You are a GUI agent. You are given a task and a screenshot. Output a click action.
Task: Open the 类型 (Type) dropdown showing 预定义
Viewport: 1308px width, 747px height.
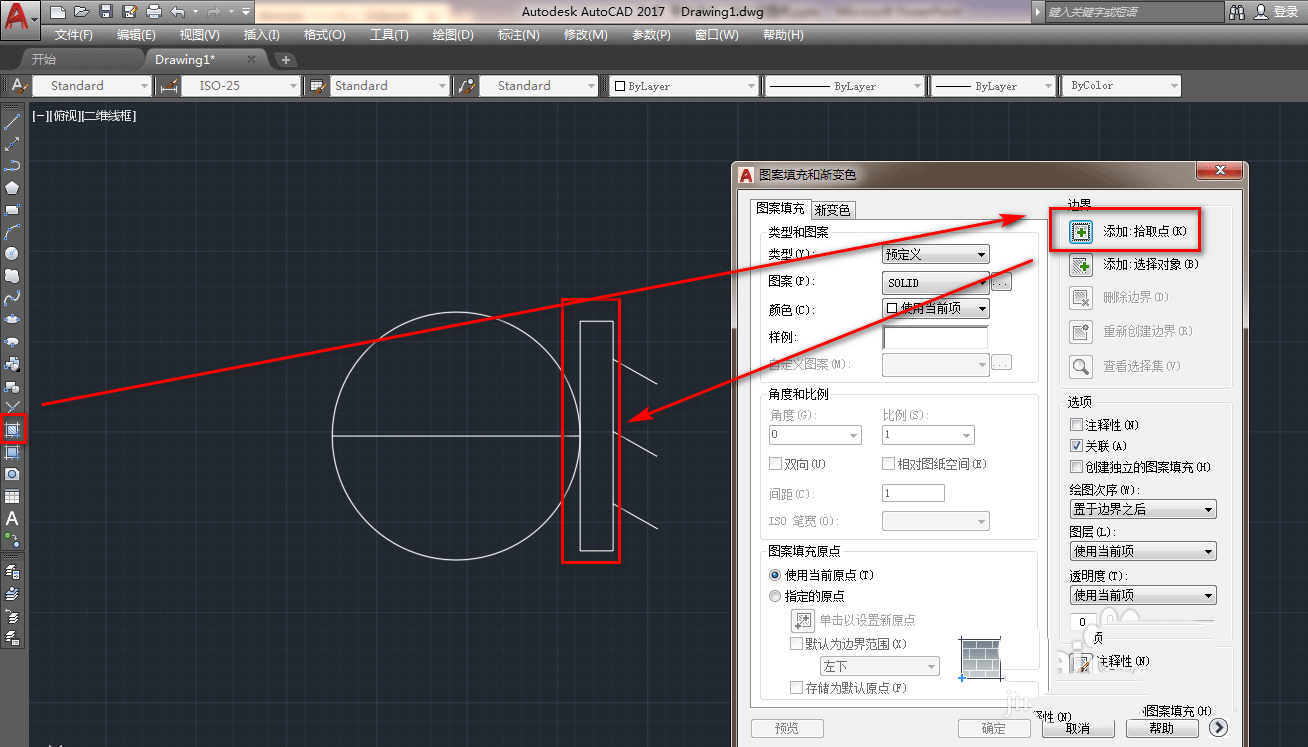click(936, 255)
